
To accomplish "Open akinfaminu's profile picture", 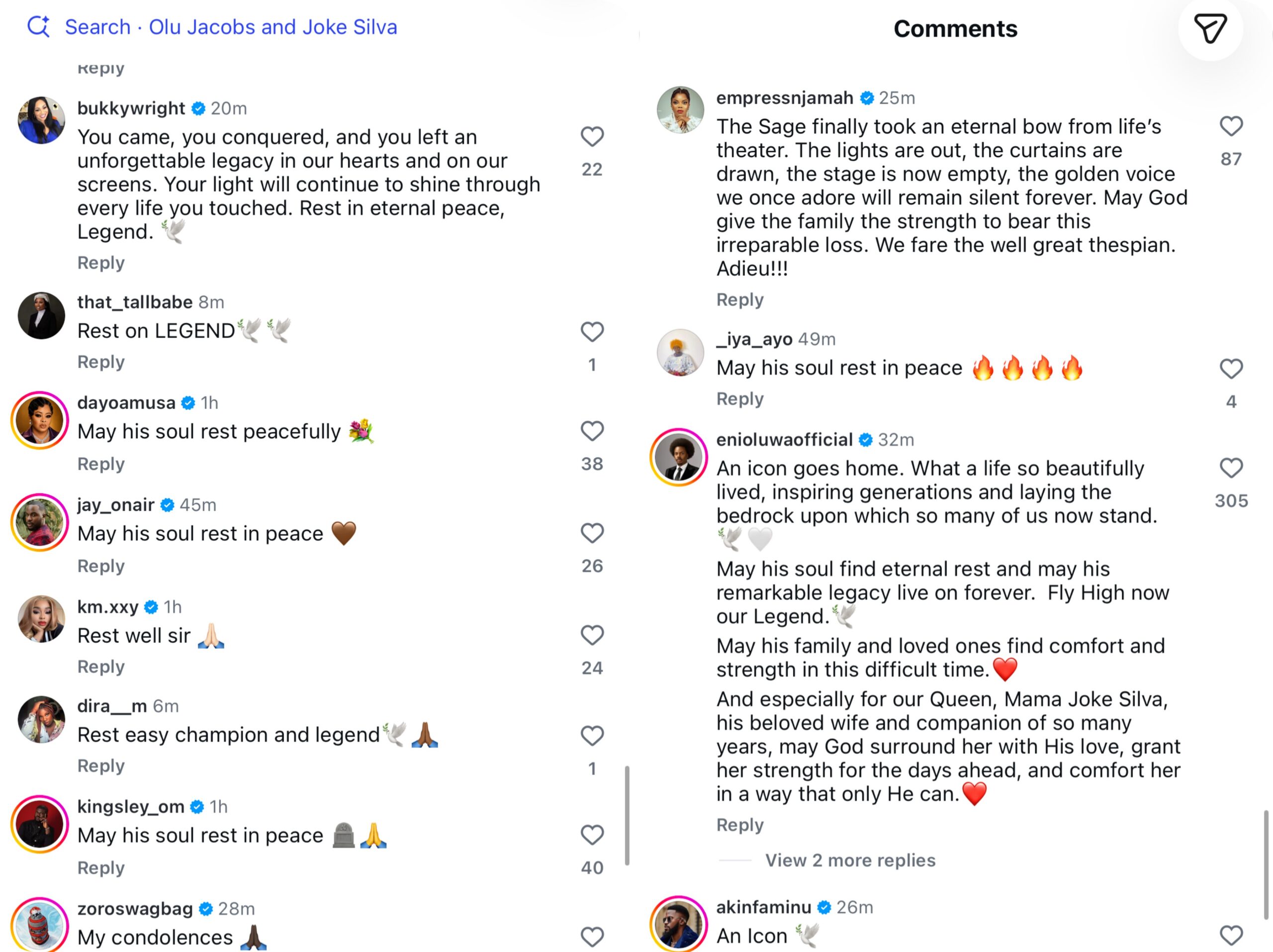I will tap(679, 923).
